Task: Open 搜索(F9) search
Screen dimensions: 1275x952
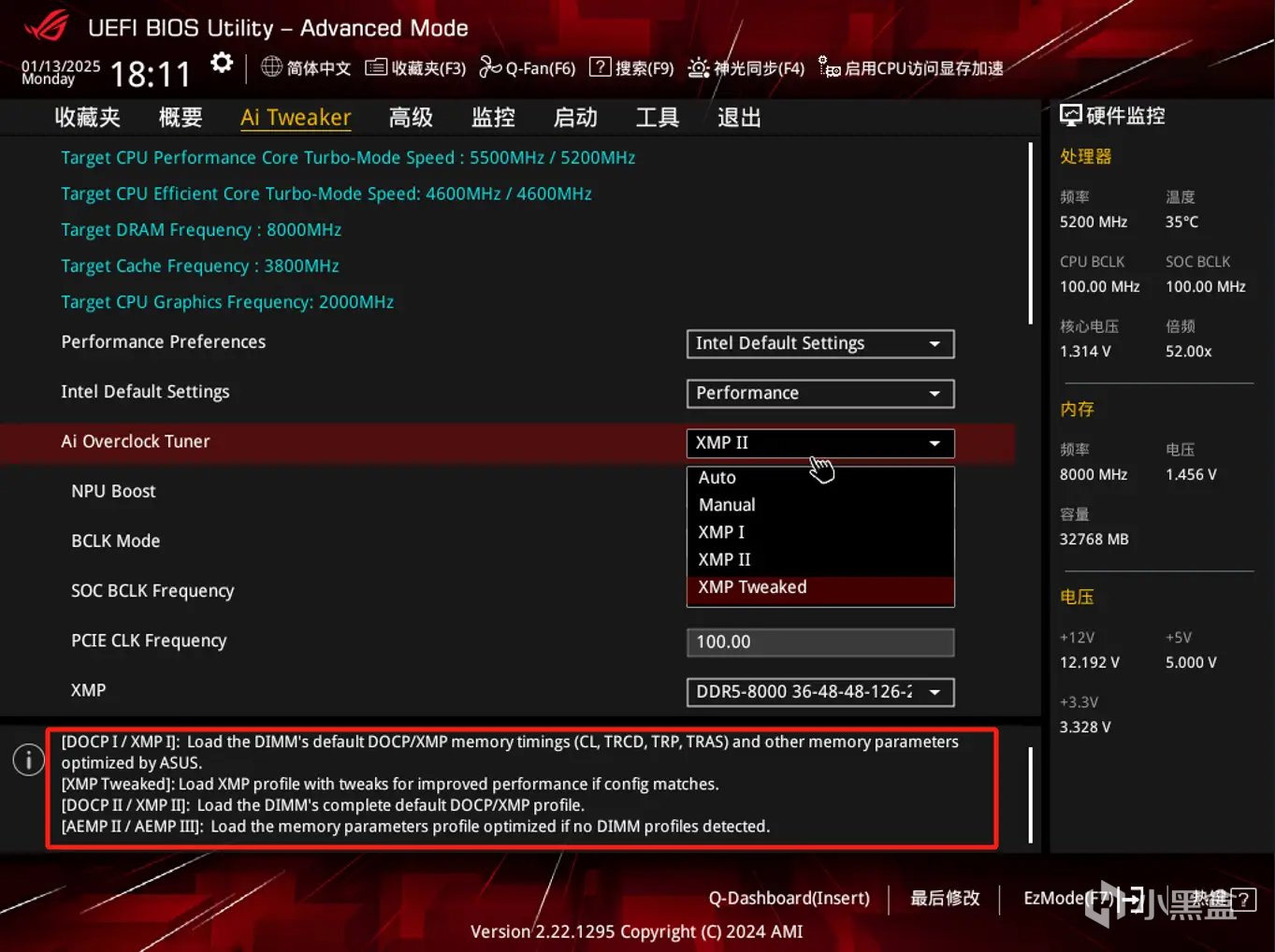Action: [x=631, y=67]
